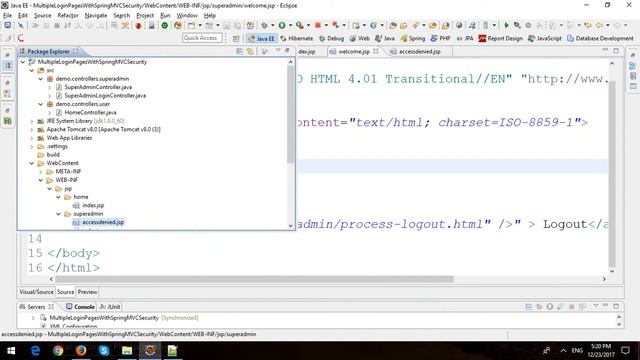Image resolution: width=640 pixels, height=360 pixels.
Task: Switch to the PHP perspective
Action: (x=440, y=38)
